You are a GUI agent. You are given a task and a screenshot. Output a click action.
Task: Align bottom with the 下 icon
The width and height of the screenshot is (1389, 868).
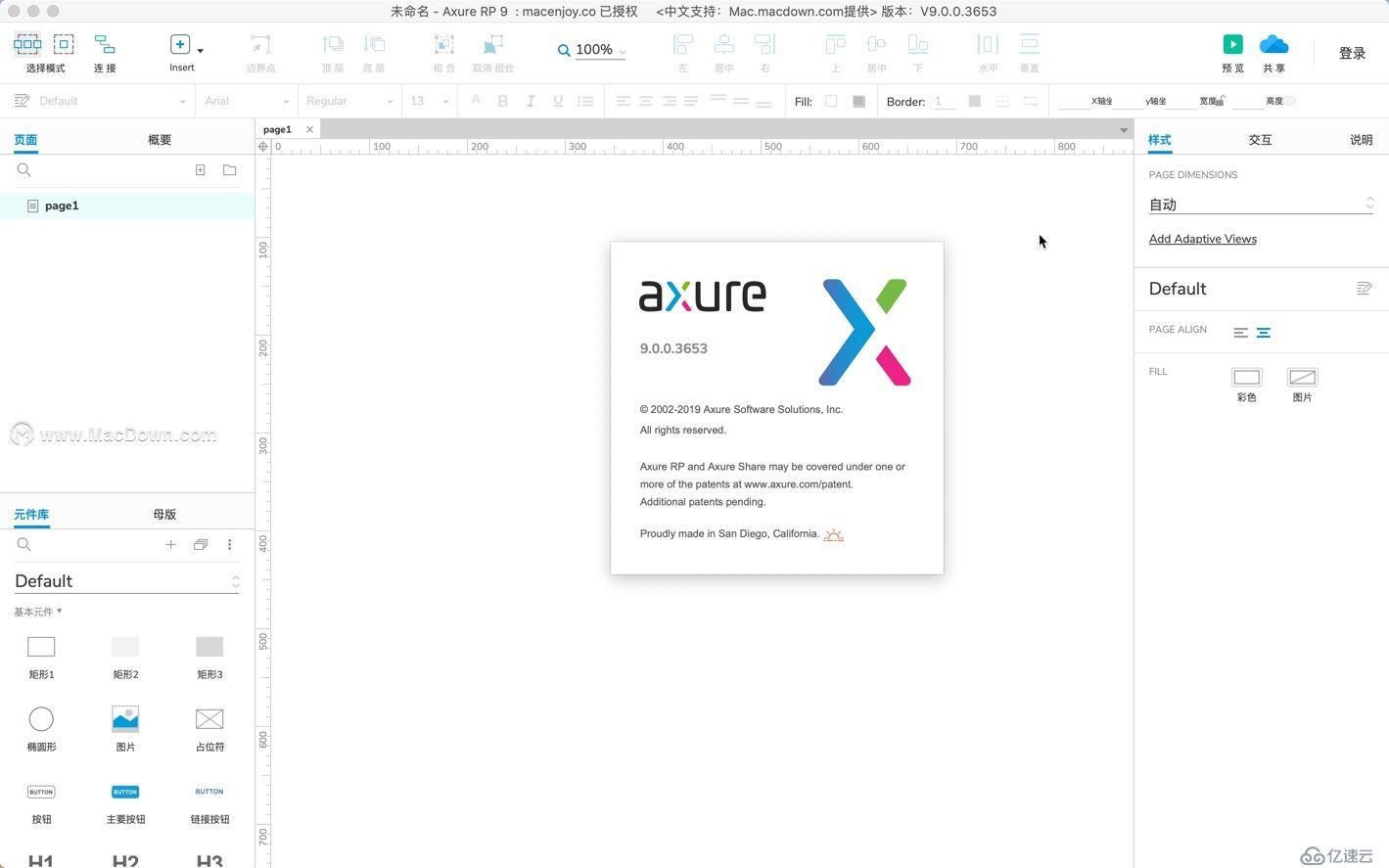(x=918, y=44)
